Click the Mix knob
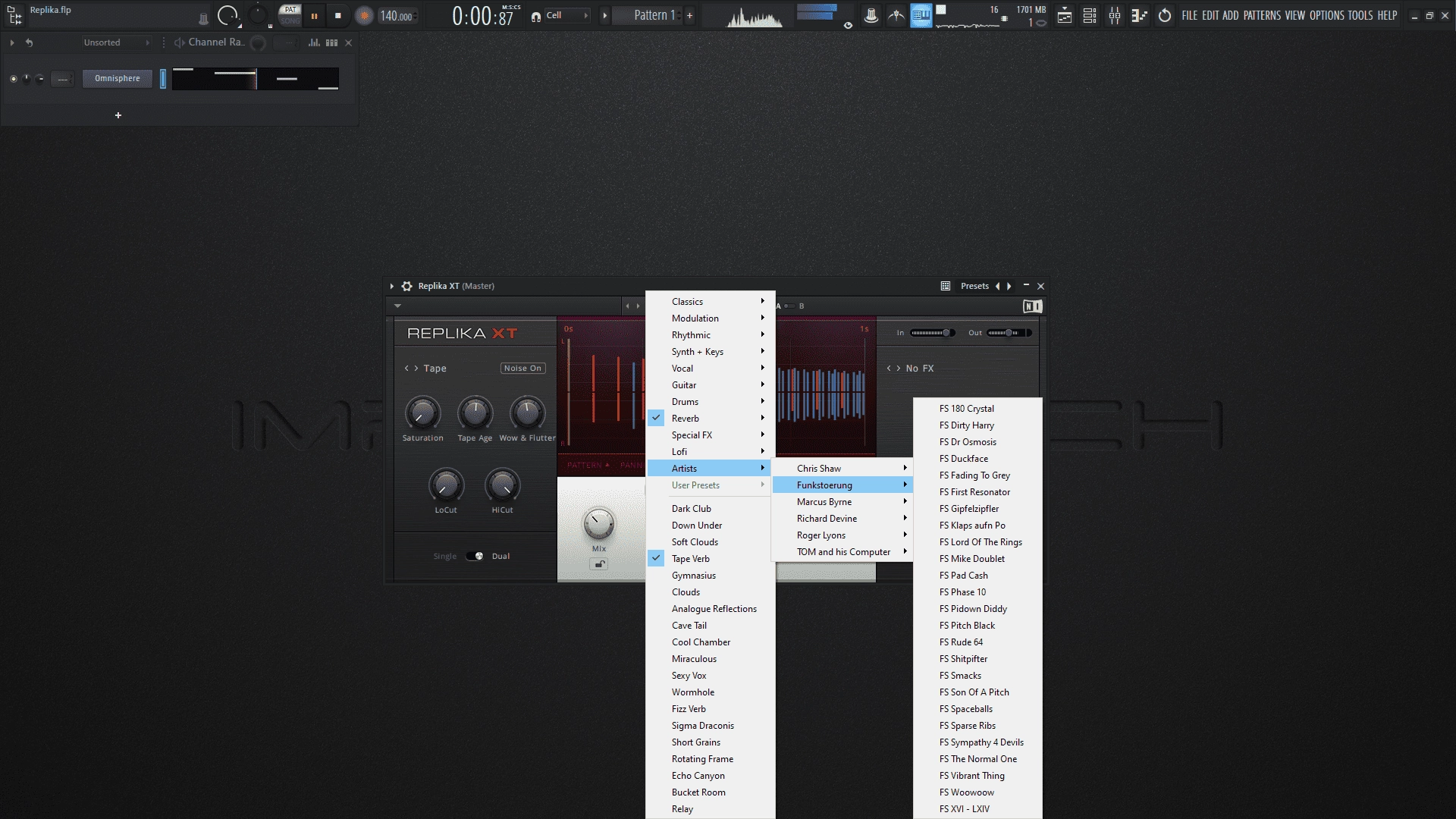The image size is (1456, 819). tap(598, 523)
